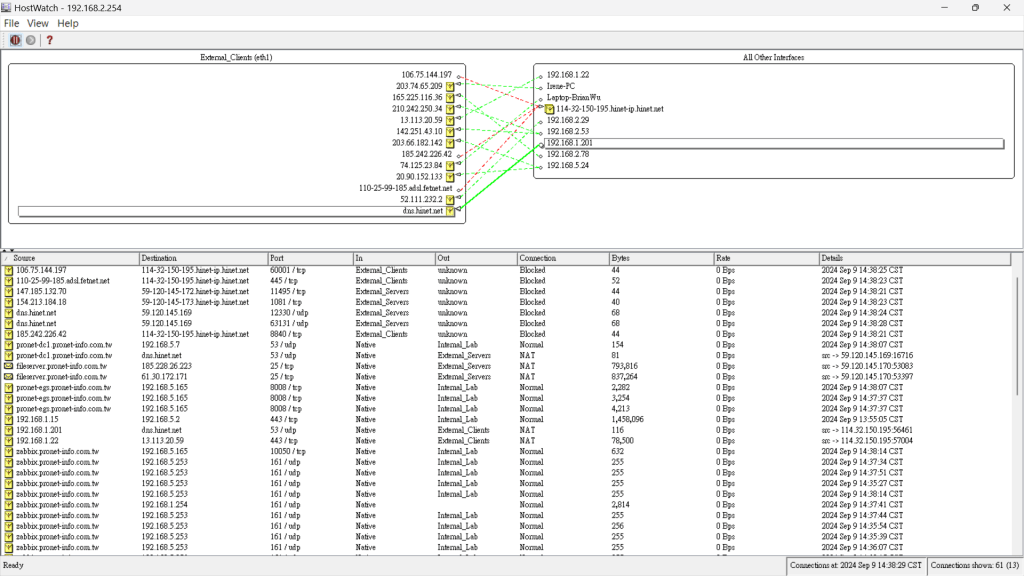Viewport: 1024px width, 576px height.
Task: Click port cell 60001 / tcp
Action: pyautogui.click(x=288, y=270)
